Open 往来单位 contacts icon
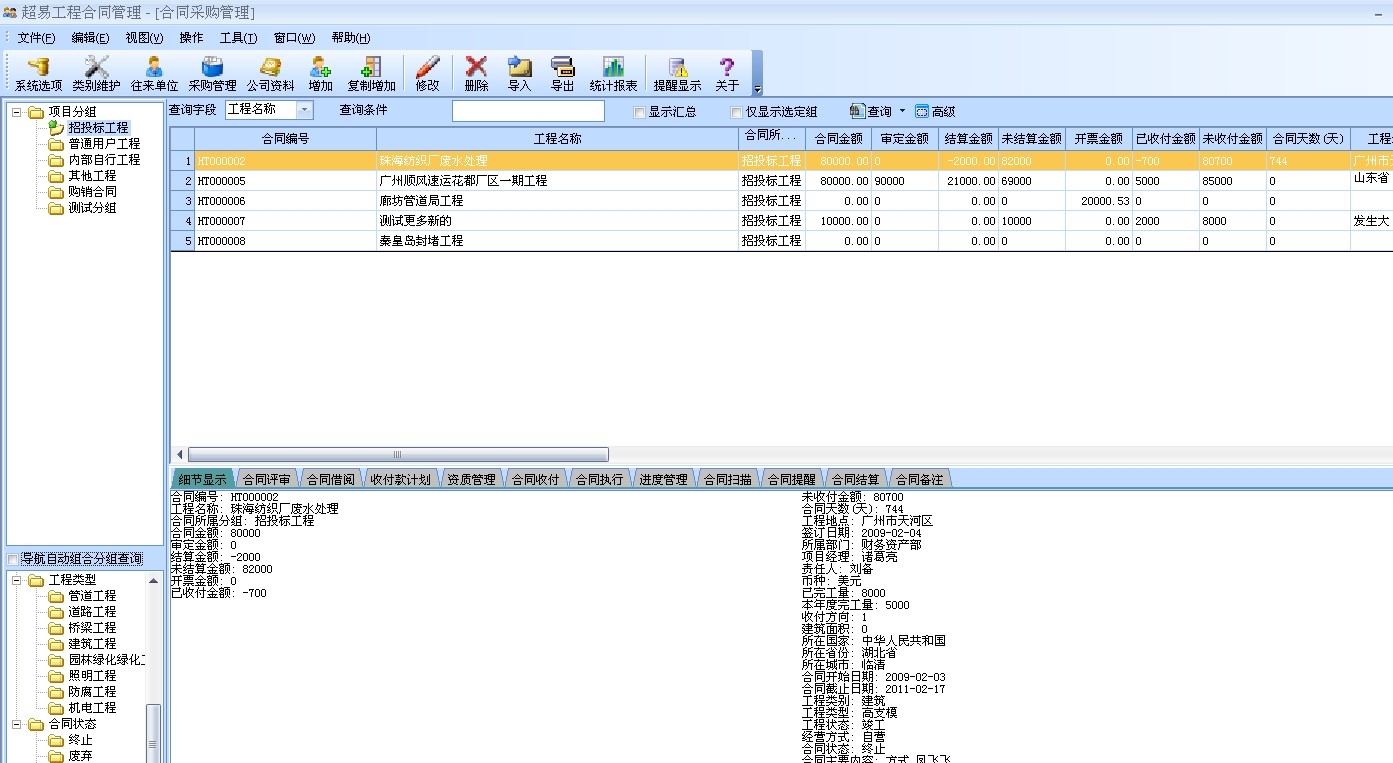Viewport: 1393px width, 763px height. pyautogui.click(x=154, y=73)
